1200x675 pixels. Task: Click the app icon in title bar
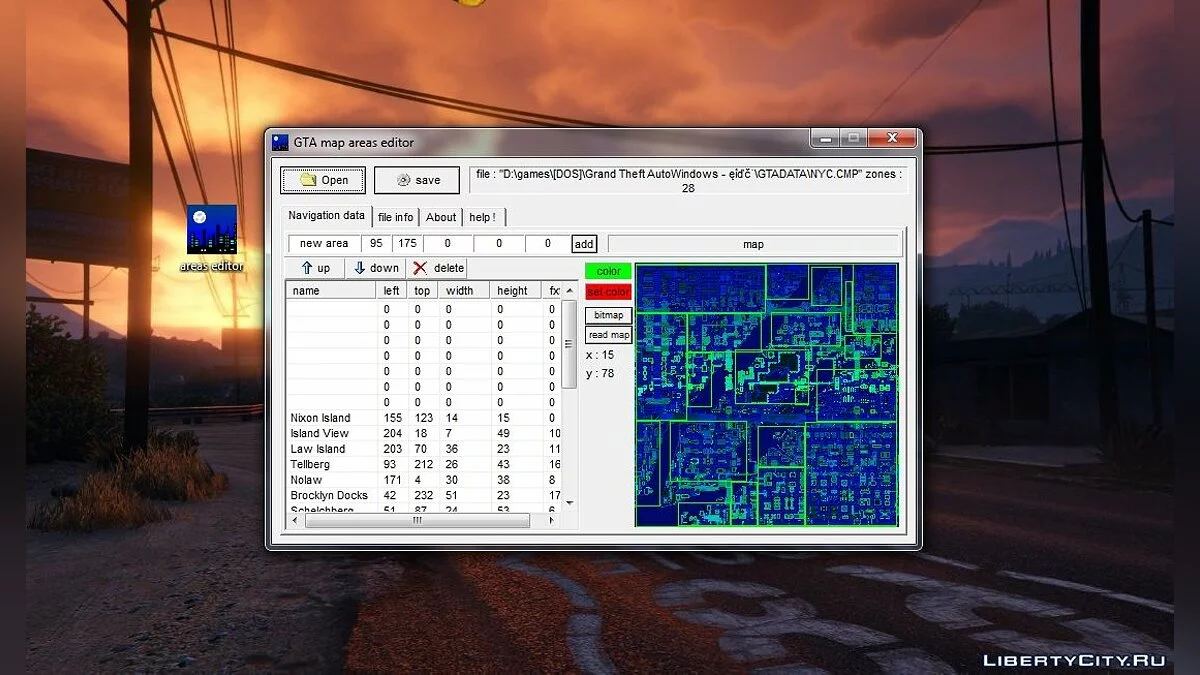[281, 142]
